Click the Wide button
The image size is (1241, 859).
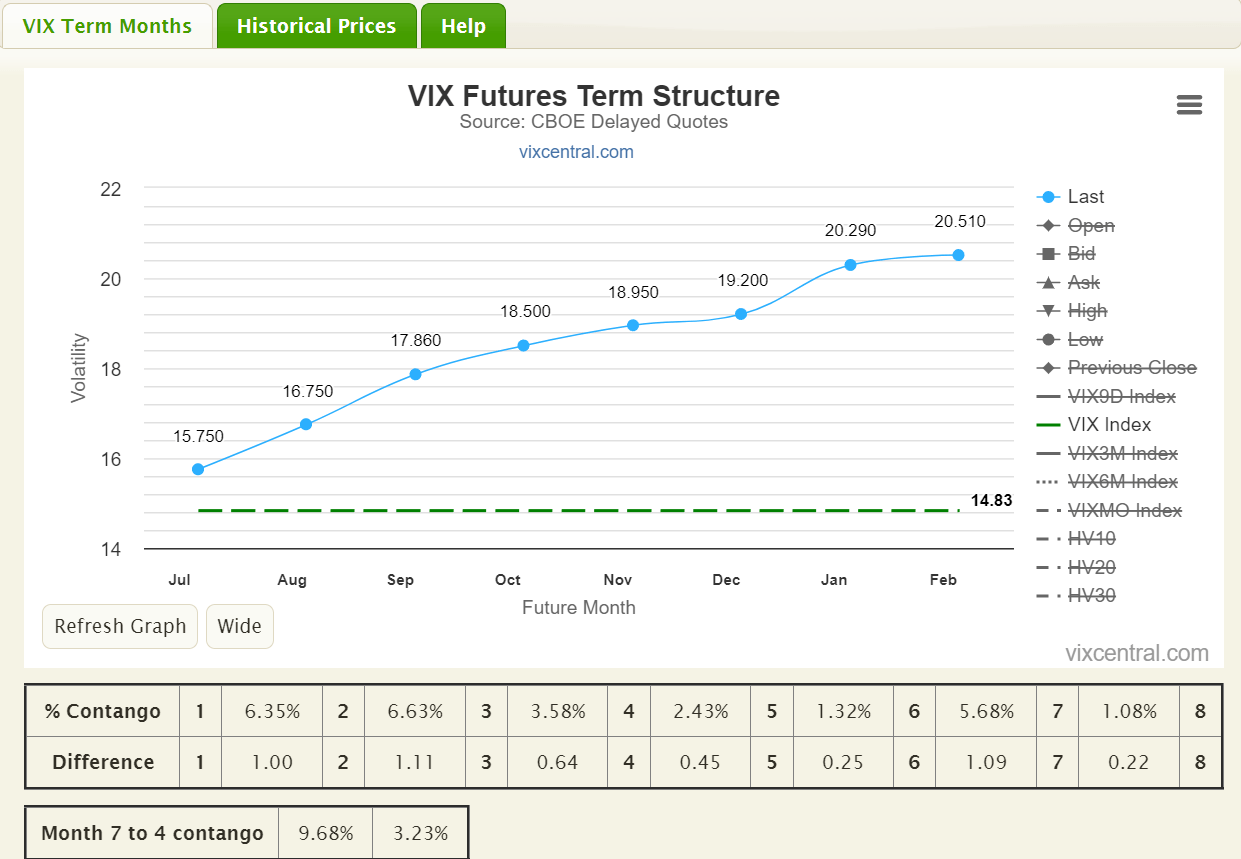coord(239,626)
